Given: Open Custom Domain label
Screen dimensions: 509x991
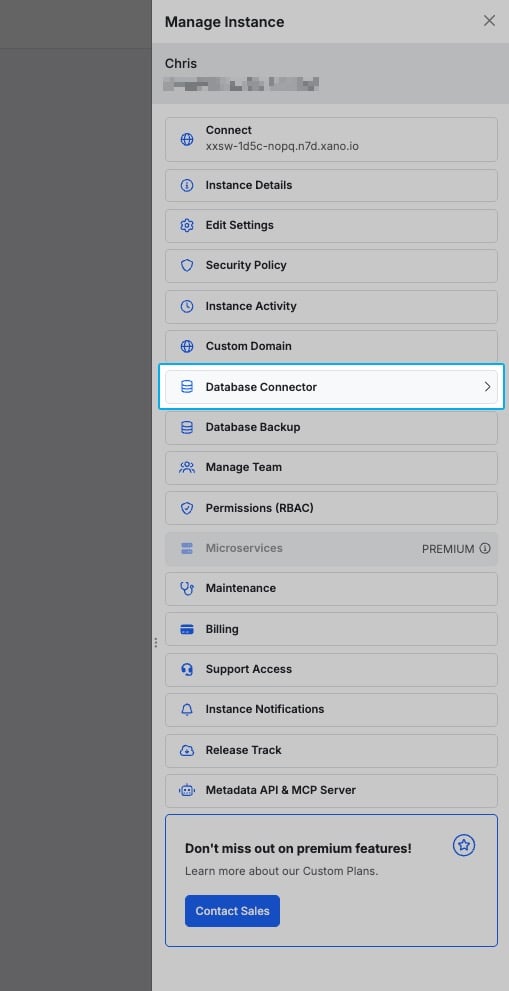Looking at the screenshot, I should point(248,346).
